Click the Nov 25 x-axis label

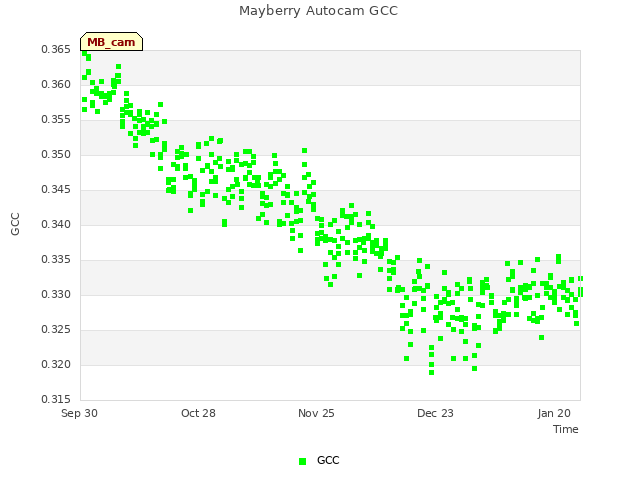click(x=316, y=413)
